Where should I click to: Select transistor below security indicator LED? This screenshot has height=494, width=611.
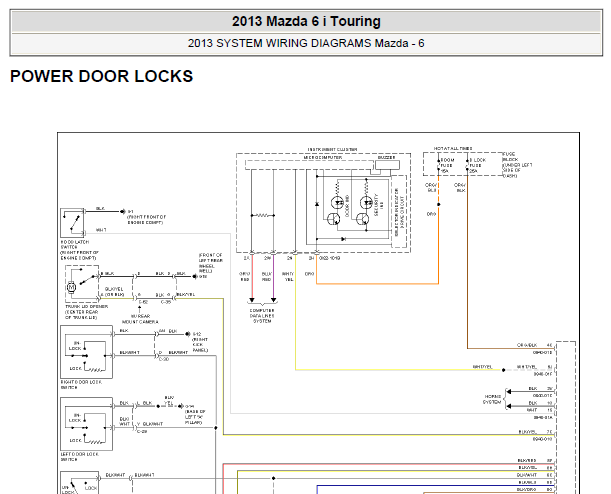pos(363,219)
